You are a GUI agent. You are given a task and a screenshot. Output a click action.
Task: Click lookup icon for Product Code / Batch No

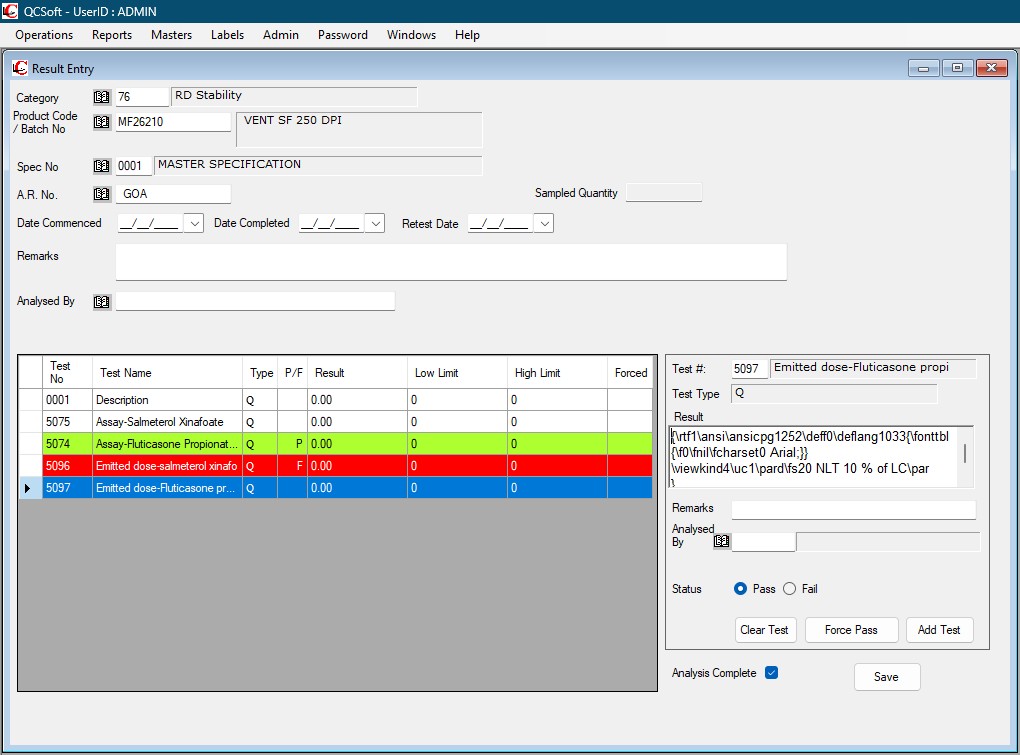[x=101, y=122]
